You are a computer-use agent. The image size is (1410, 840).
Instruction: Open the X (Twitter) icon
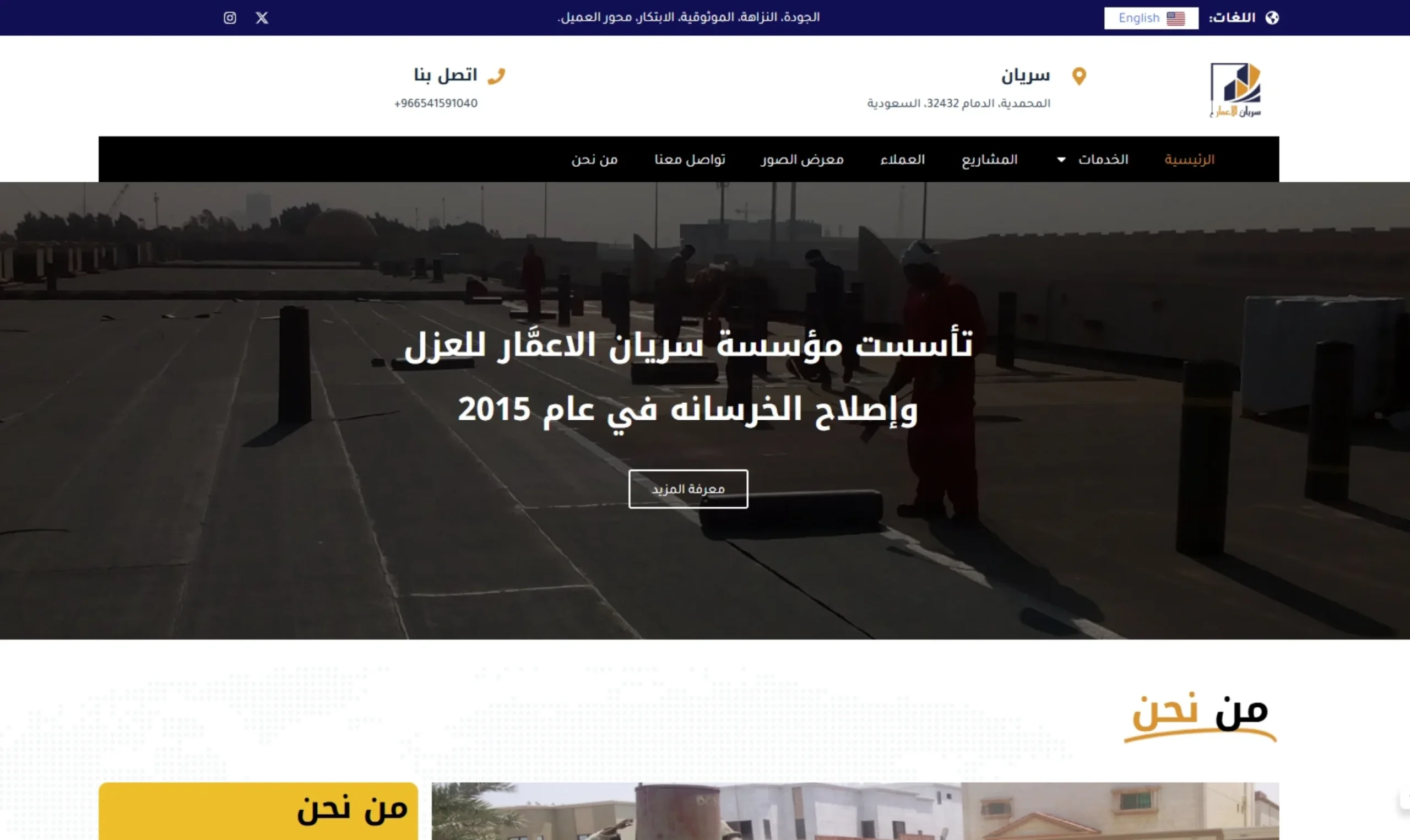pos(262,18)
